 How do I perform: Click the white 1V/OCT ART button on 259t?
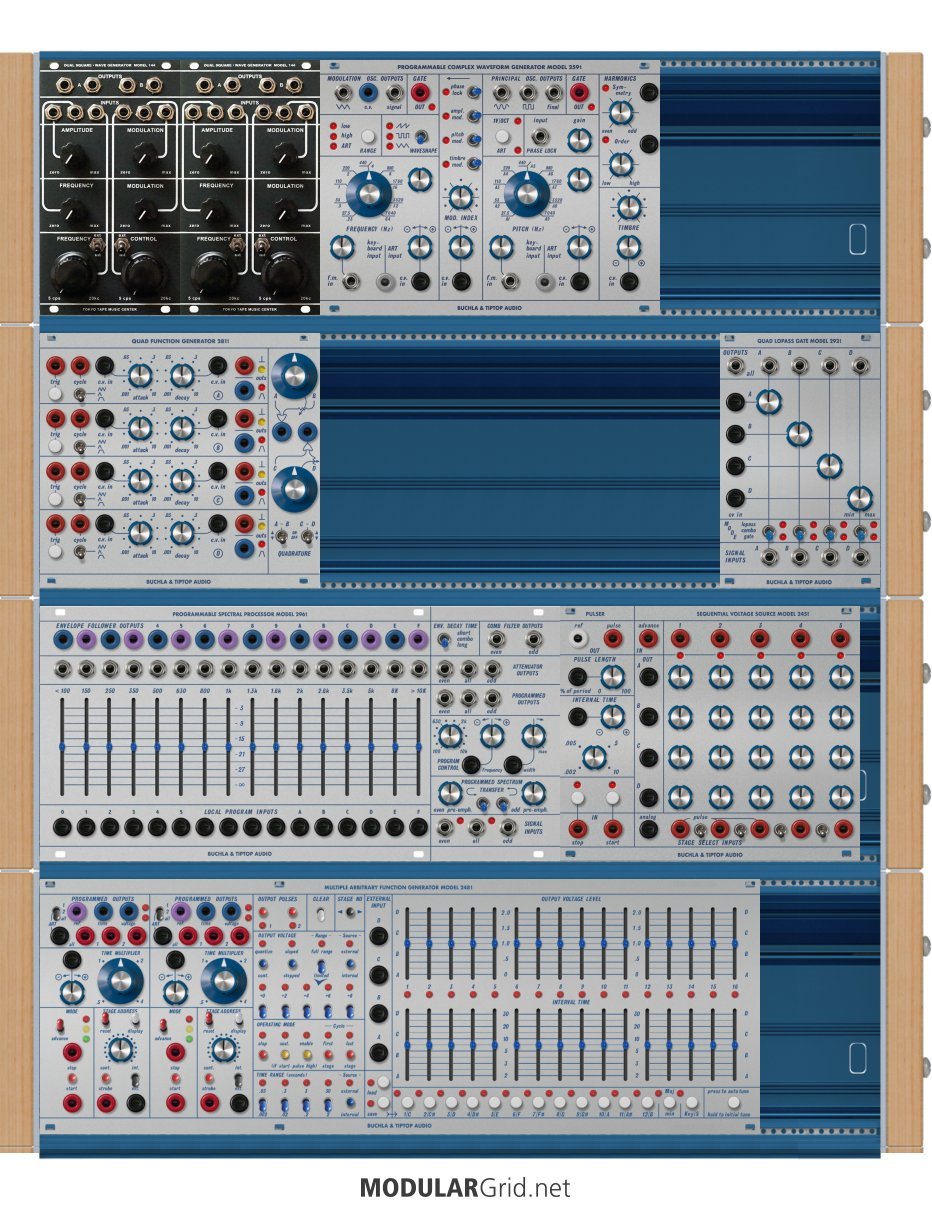click(503, 136)
